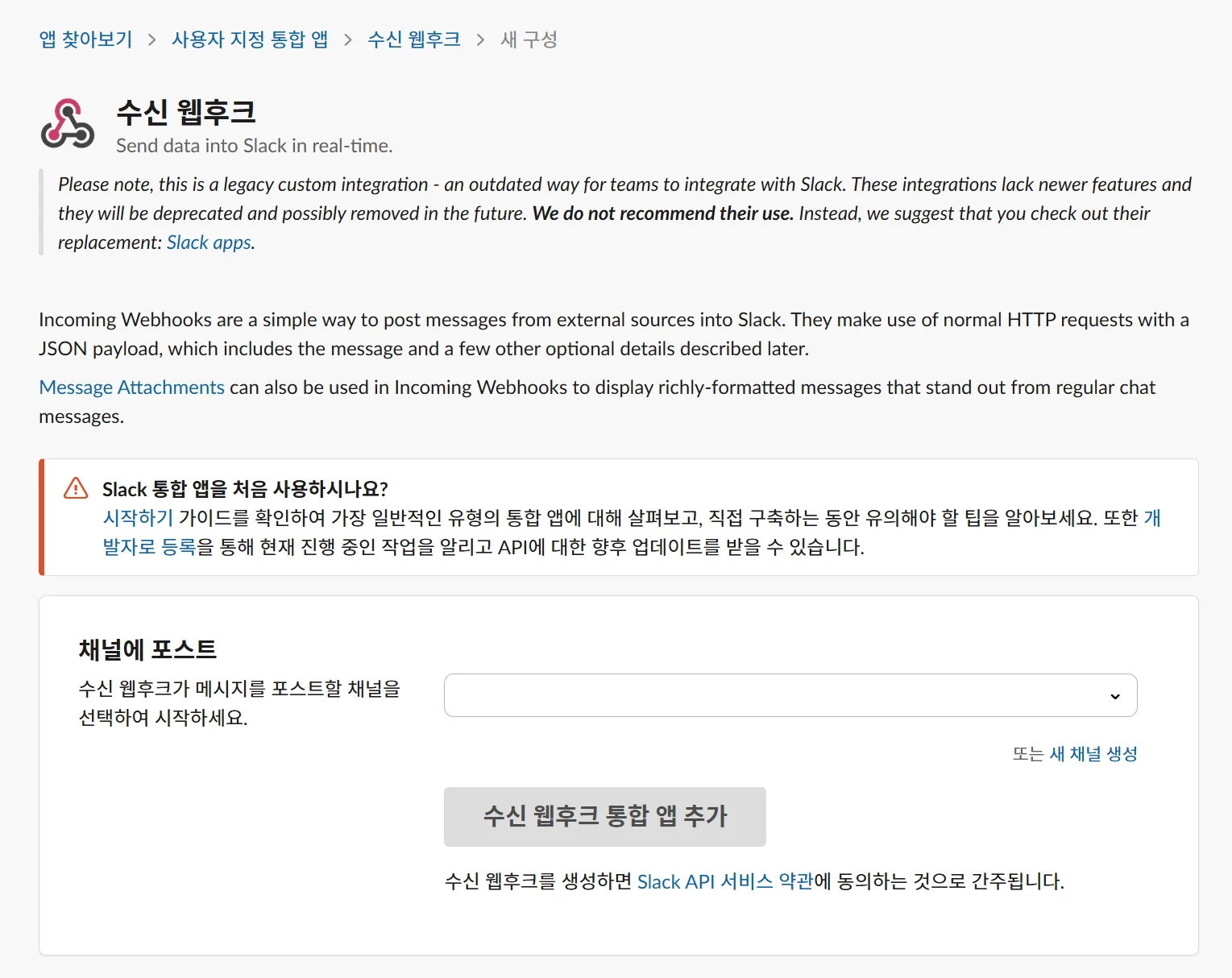Click the chevron before 새 구성 breadcrumb

[481, 40]
